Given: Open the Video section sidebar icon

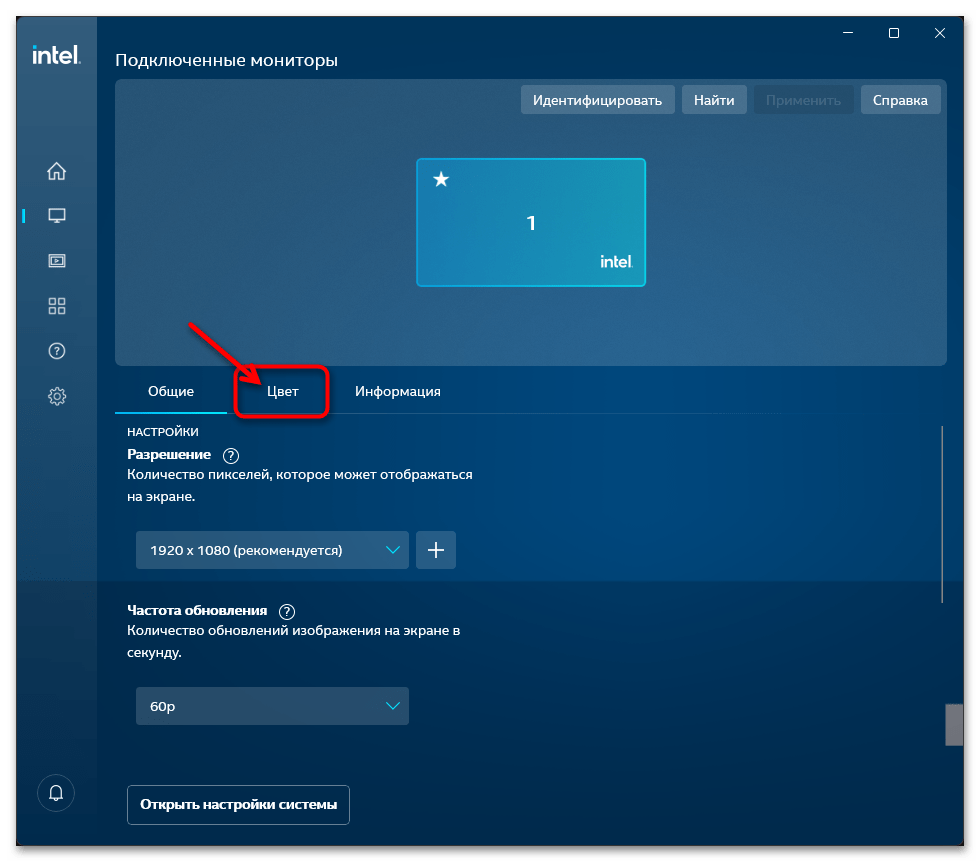Looking at the screenshot, I should 57,261.
